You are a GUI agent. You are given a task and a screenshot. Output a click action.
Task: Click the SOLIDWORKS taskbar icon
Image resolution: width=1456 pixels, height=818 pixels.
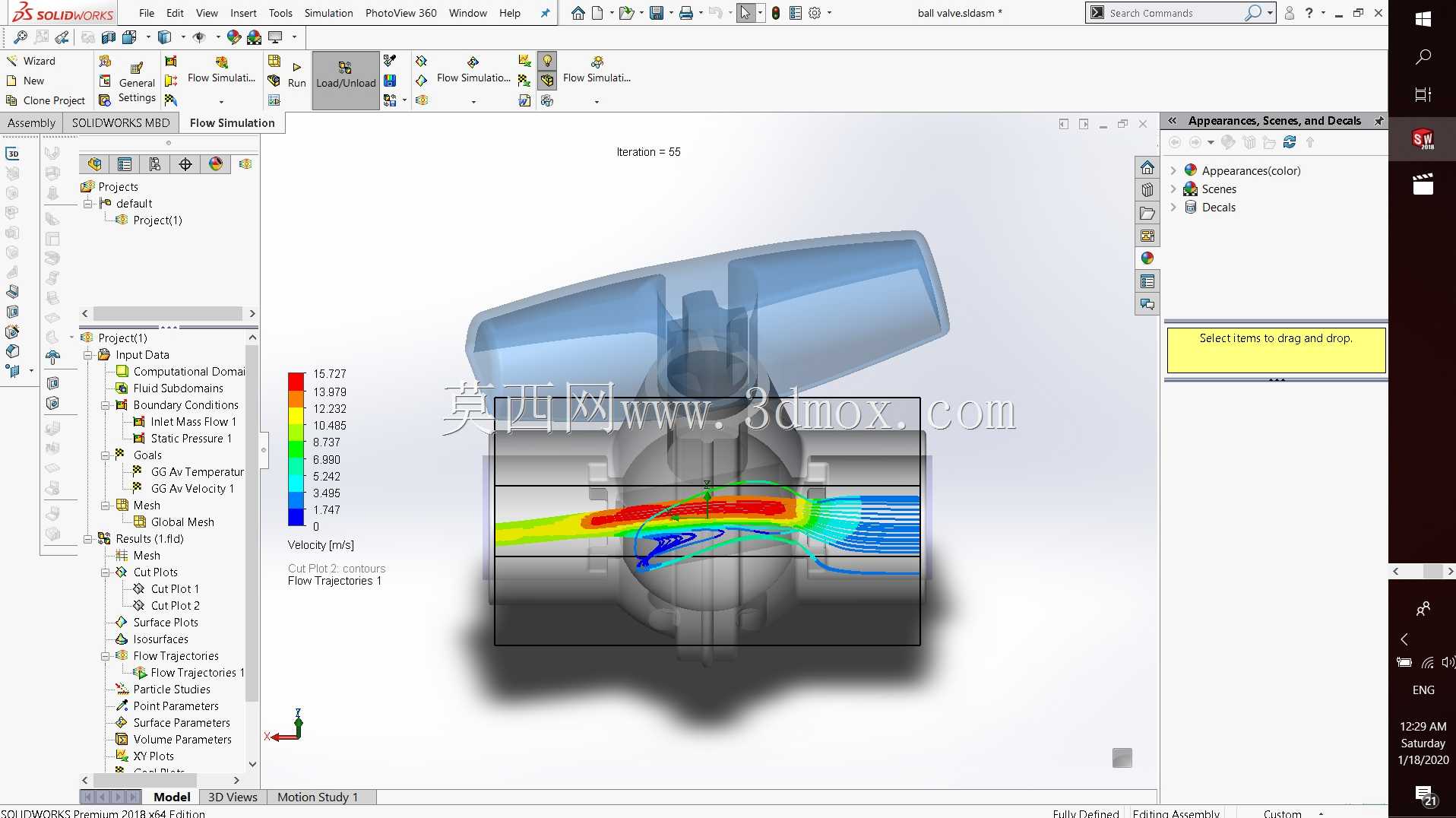(1423, 139)
